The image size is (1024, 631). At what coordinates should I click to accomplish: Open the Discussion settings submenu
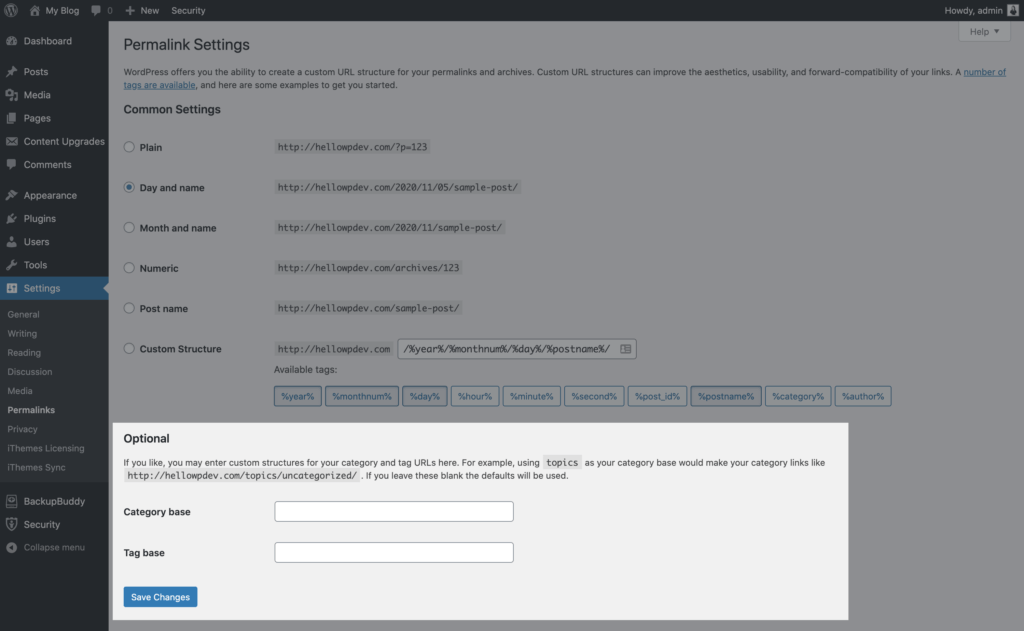pyautogui.click(x=29, y=372)
